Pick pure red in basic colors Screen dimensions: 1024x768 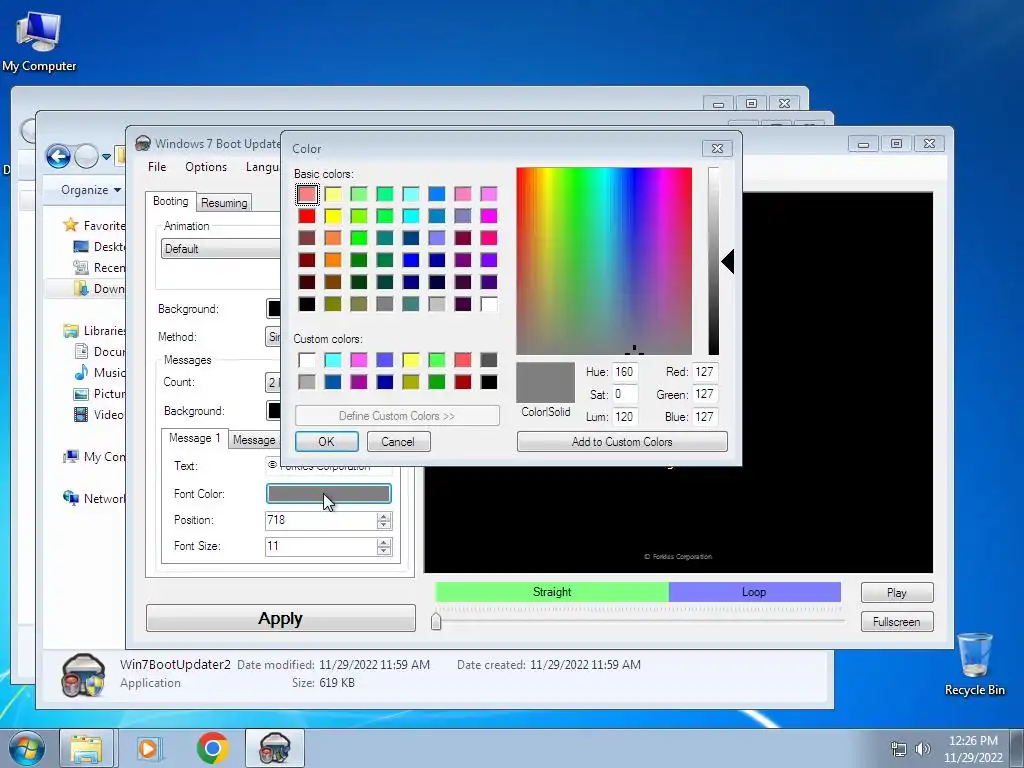[x=307, y=216]
